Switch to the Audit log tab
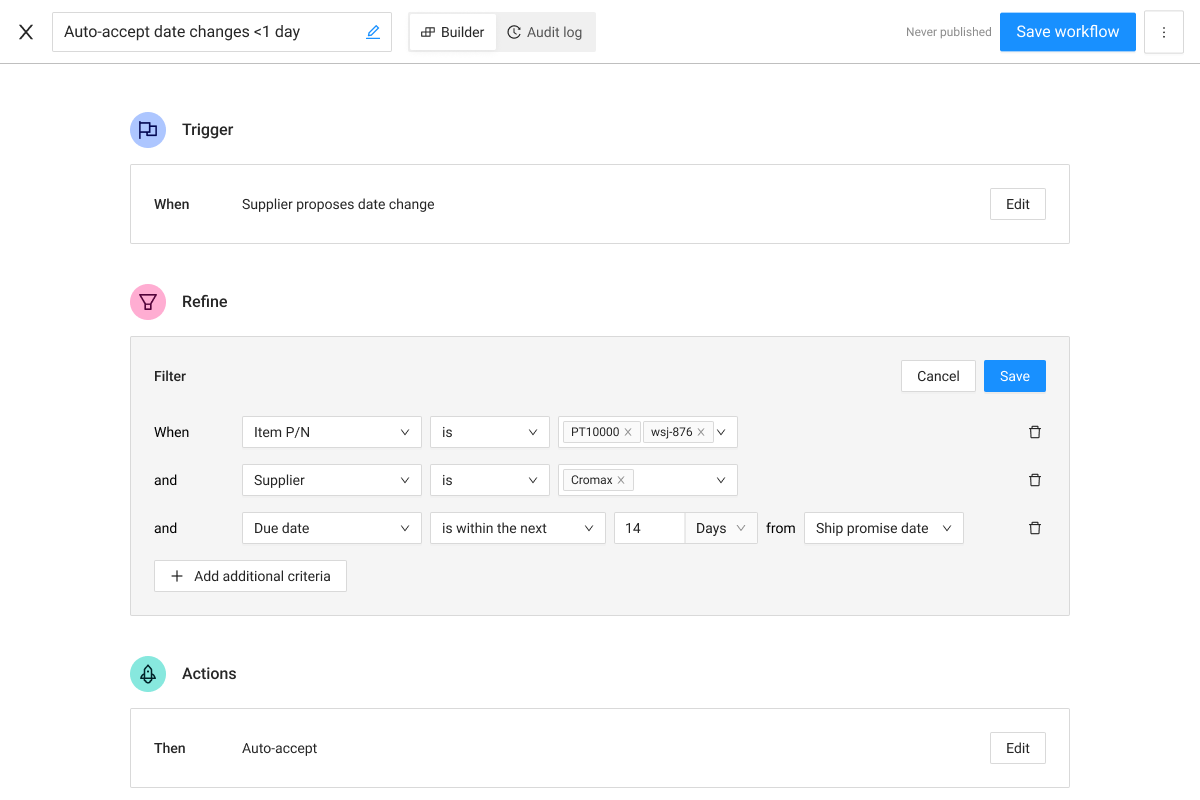 (x=545, y=32)
